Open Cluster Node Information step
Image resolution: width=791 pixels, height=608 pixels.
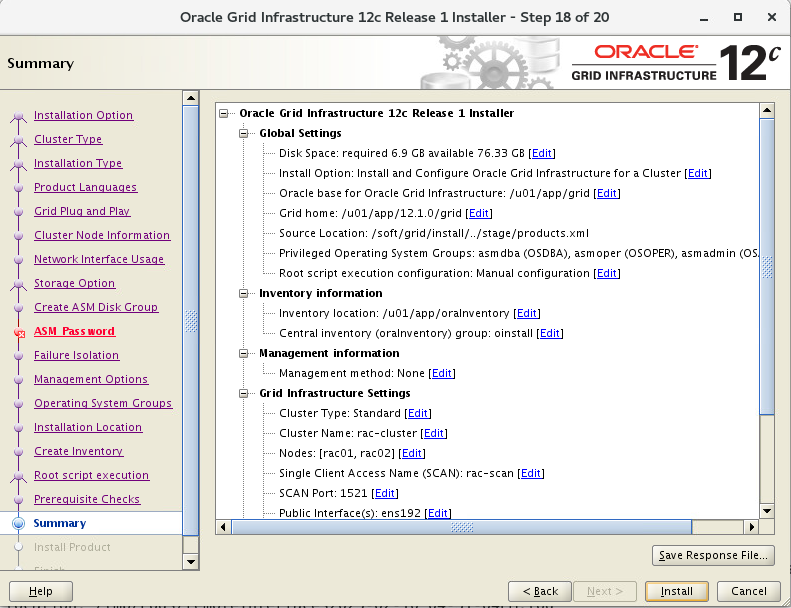102,235
